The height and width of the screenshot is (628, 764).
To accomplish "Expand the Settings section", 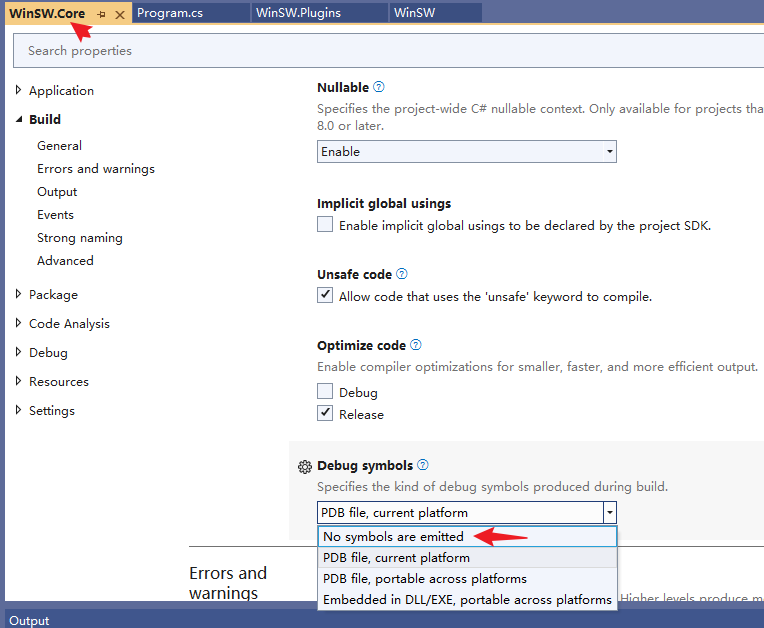I will 19,410.
